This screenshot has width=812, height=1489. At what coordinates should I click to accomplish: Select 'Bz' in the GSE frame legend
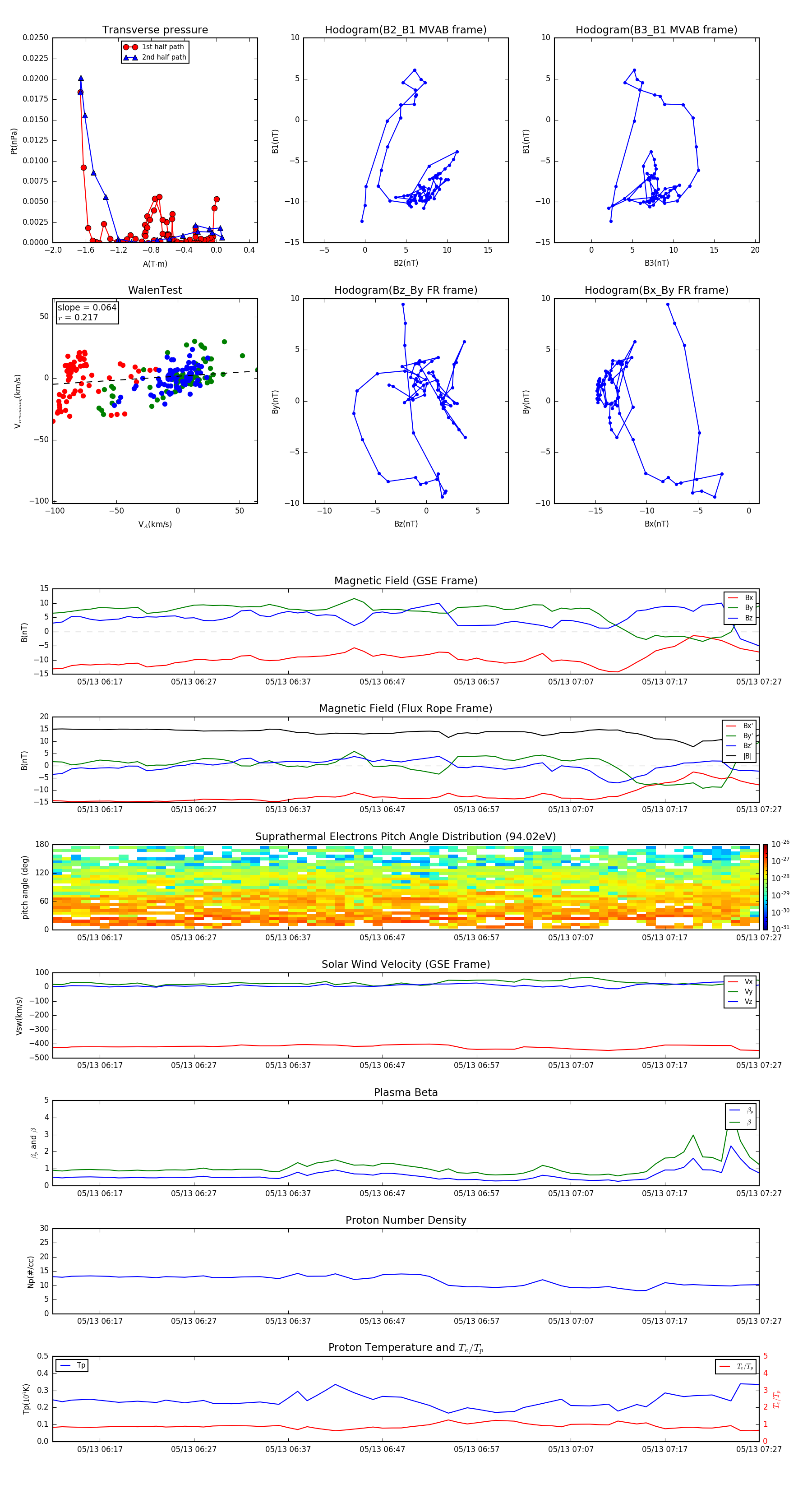[740, 618]
